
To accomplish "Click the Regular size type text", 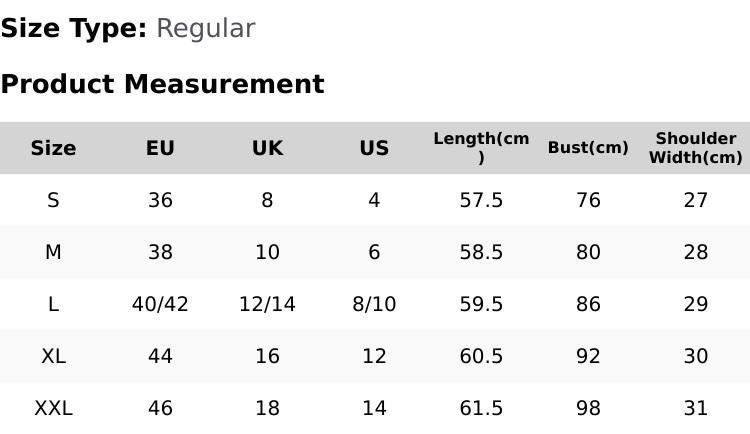I will [x=205, y=28].
